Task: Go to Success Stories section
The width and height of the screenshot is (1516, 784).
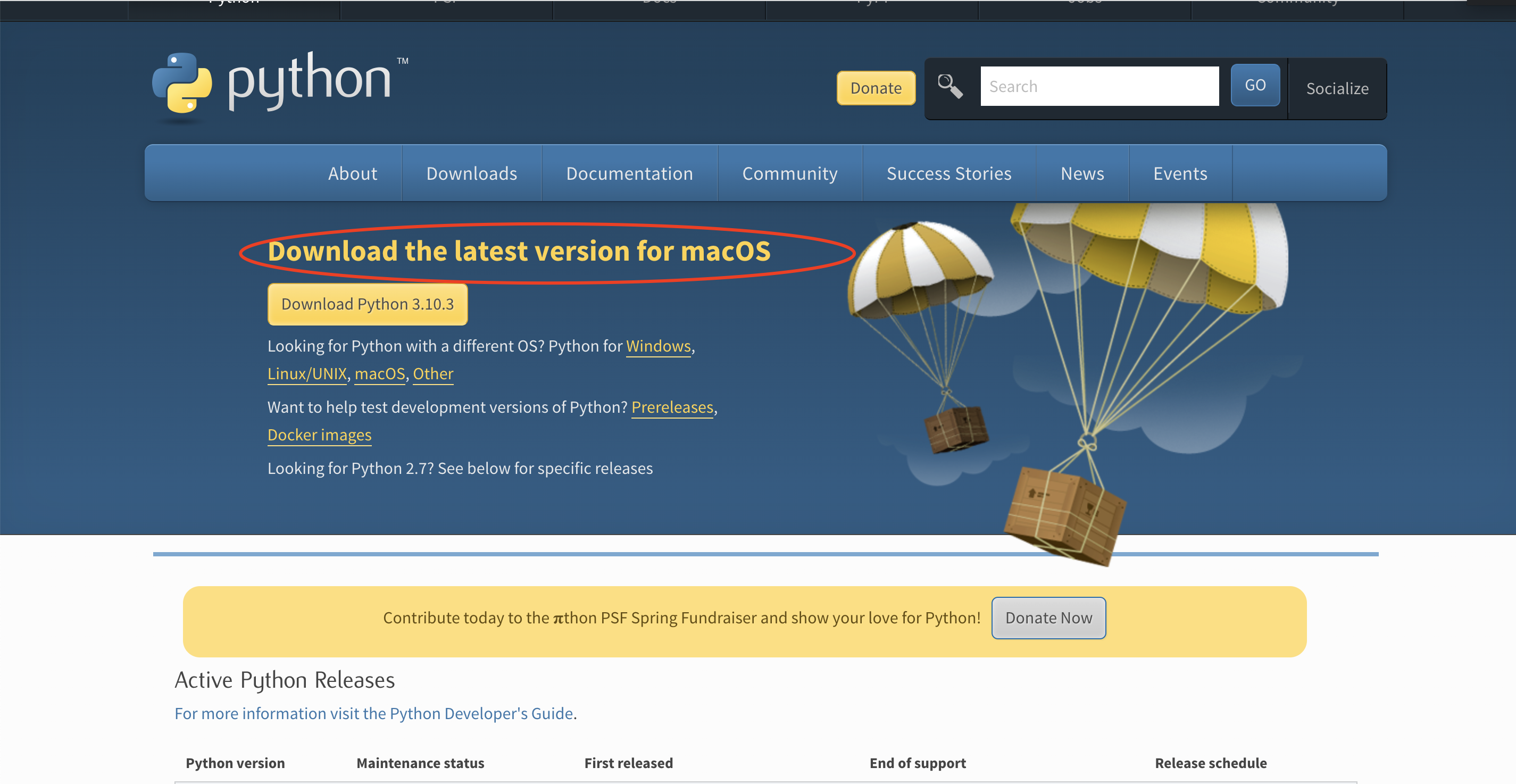Action: (x=948, y=173)
